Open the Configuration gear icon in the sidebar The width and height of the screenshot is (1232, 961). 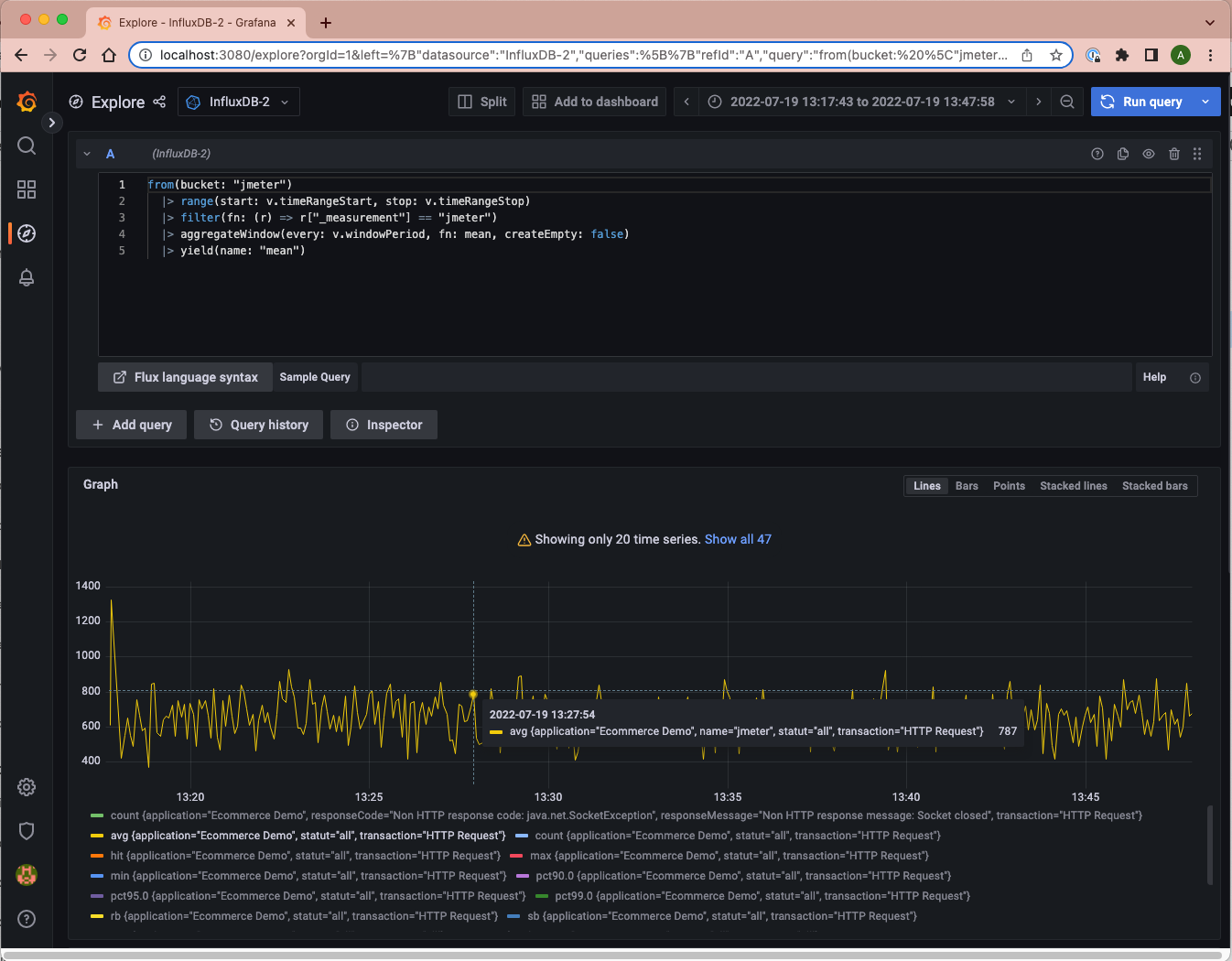coord(27,787)
